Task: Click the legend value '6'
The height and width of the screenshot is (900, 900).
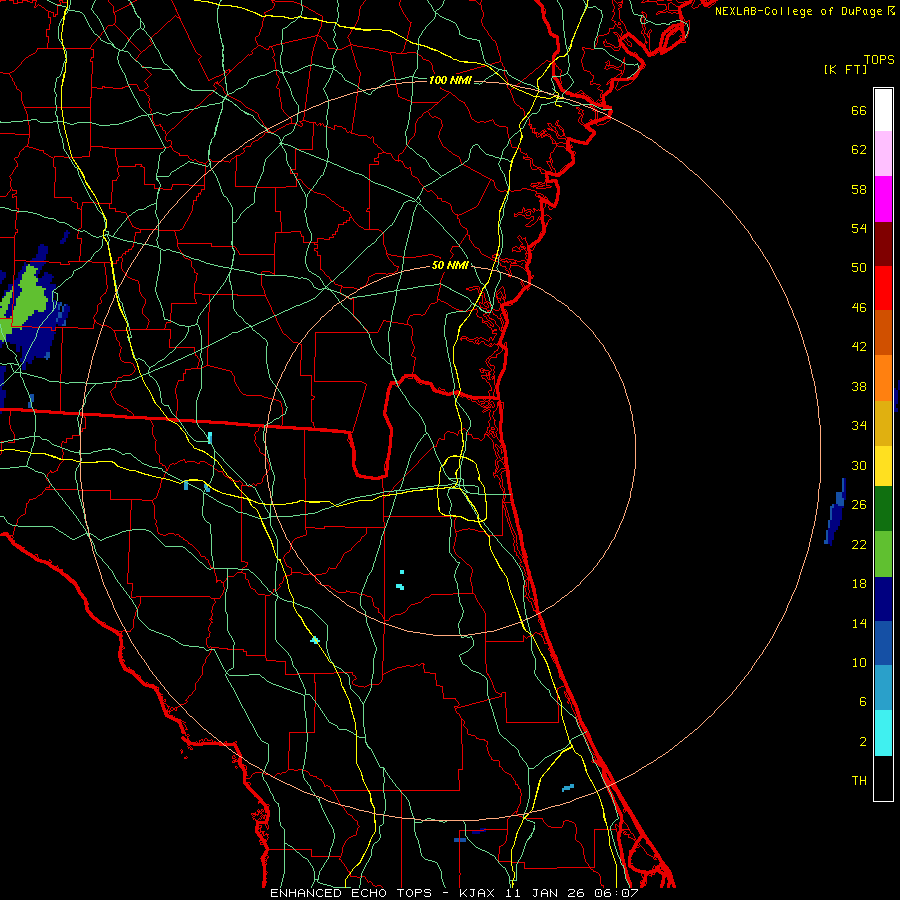Action: [863, 702]
